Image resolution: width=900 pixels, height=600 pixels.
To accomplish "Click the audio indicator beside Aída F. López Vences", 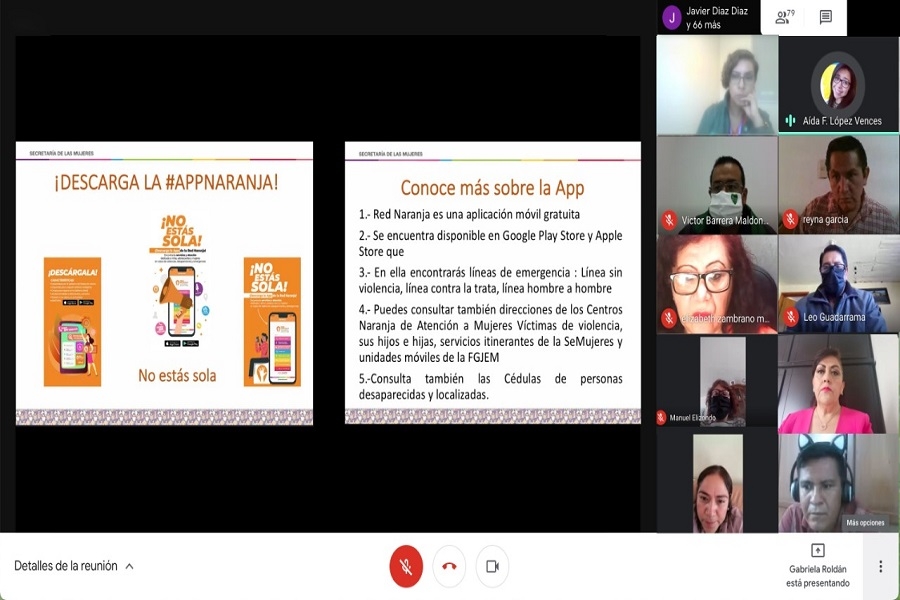I will [x=790, y=121].
